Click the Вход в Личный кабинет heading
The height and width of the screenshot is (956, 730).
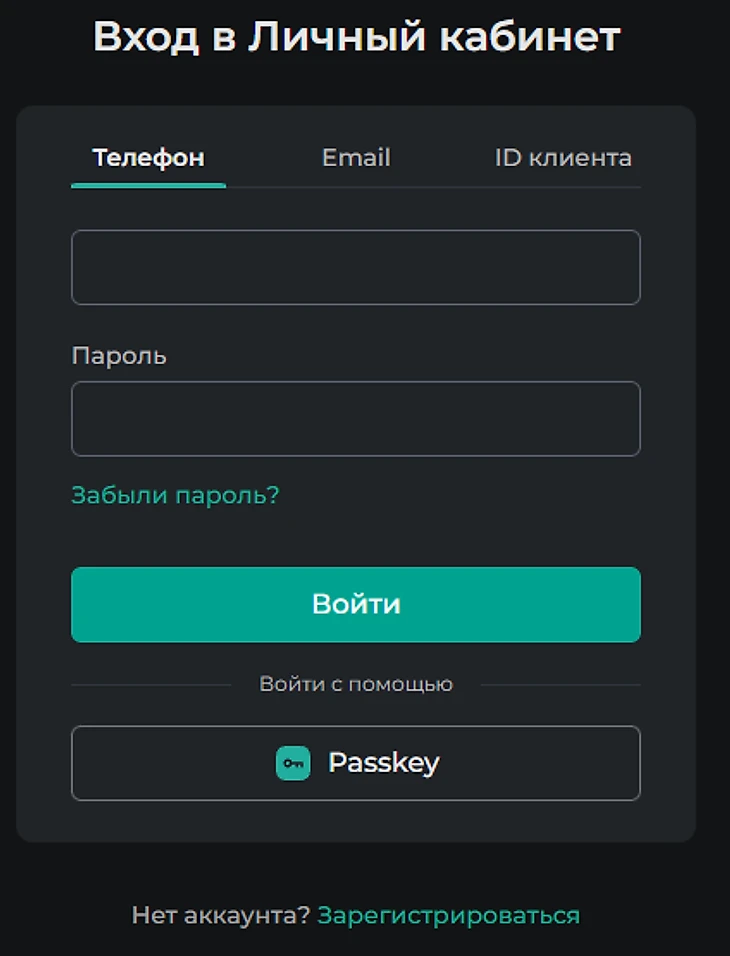coord(356,38)
